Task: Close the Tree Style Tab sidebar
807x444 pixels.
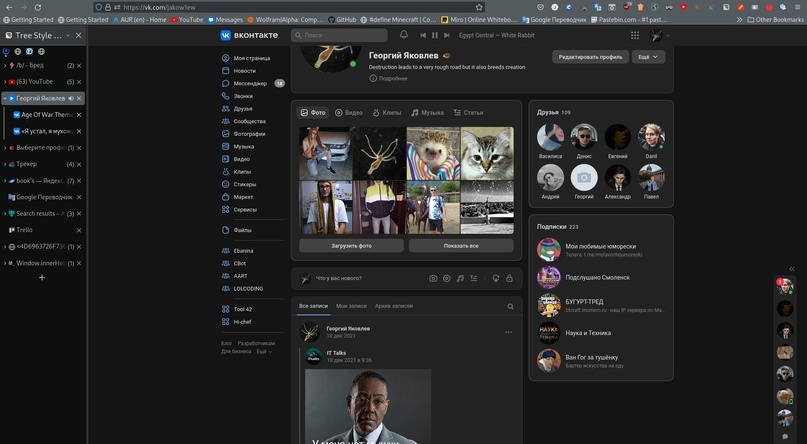Action: coord(80,35)
